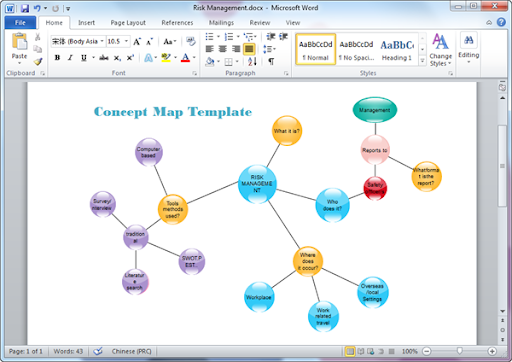Open the font name dropdown
Screen dimensions: 512x362
tap(102, 41)
